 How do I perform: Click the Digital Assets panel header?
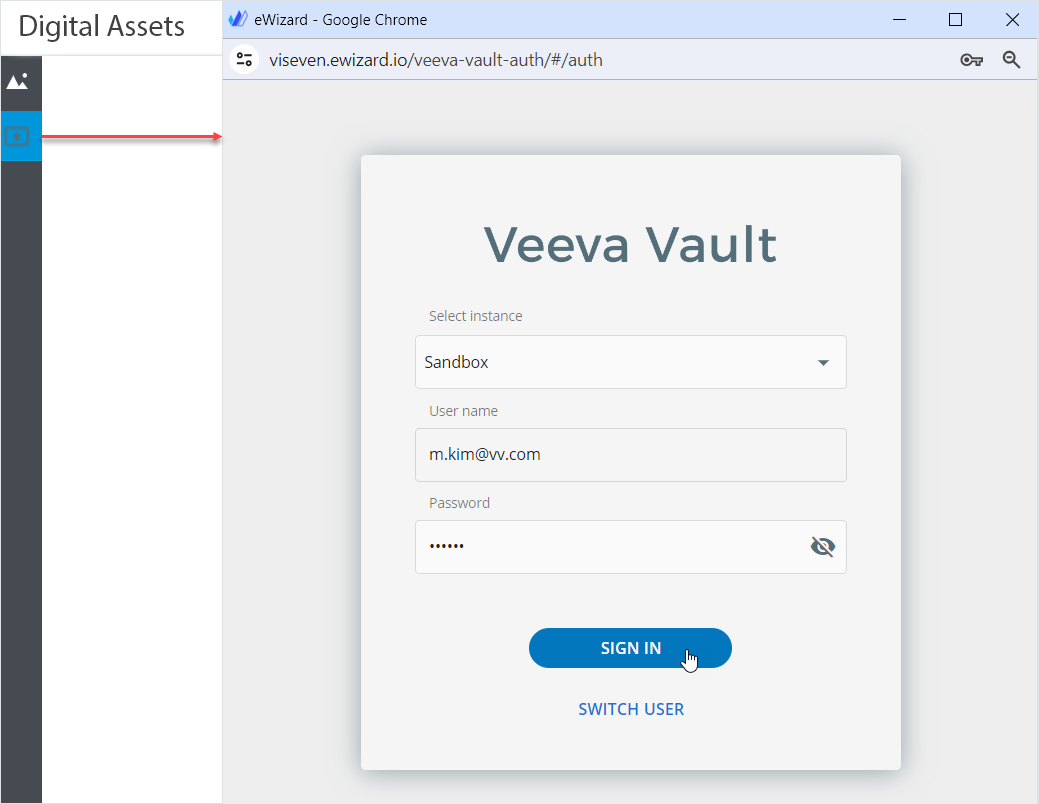(102, 27)
